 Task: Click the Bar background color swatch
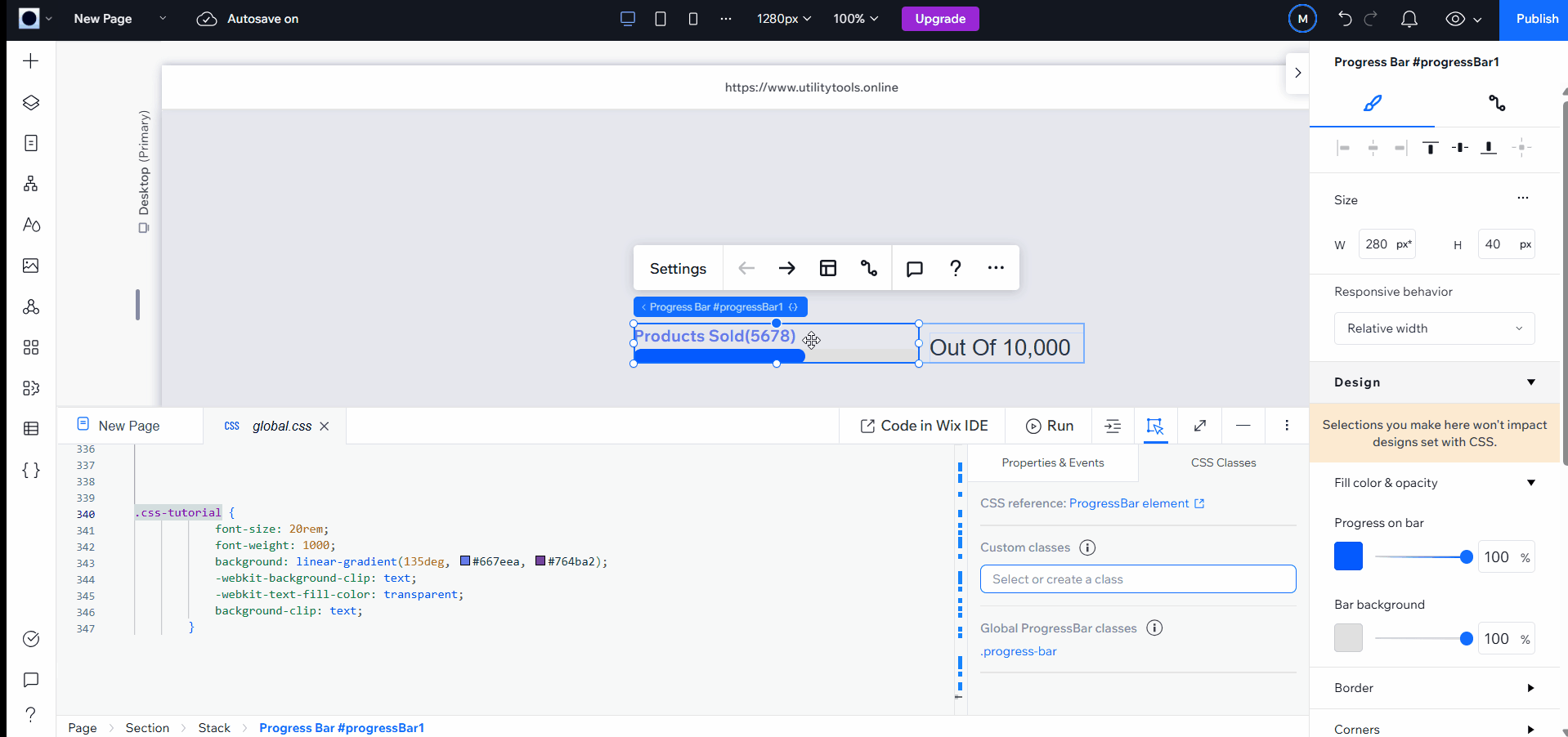pos(1348,637)
